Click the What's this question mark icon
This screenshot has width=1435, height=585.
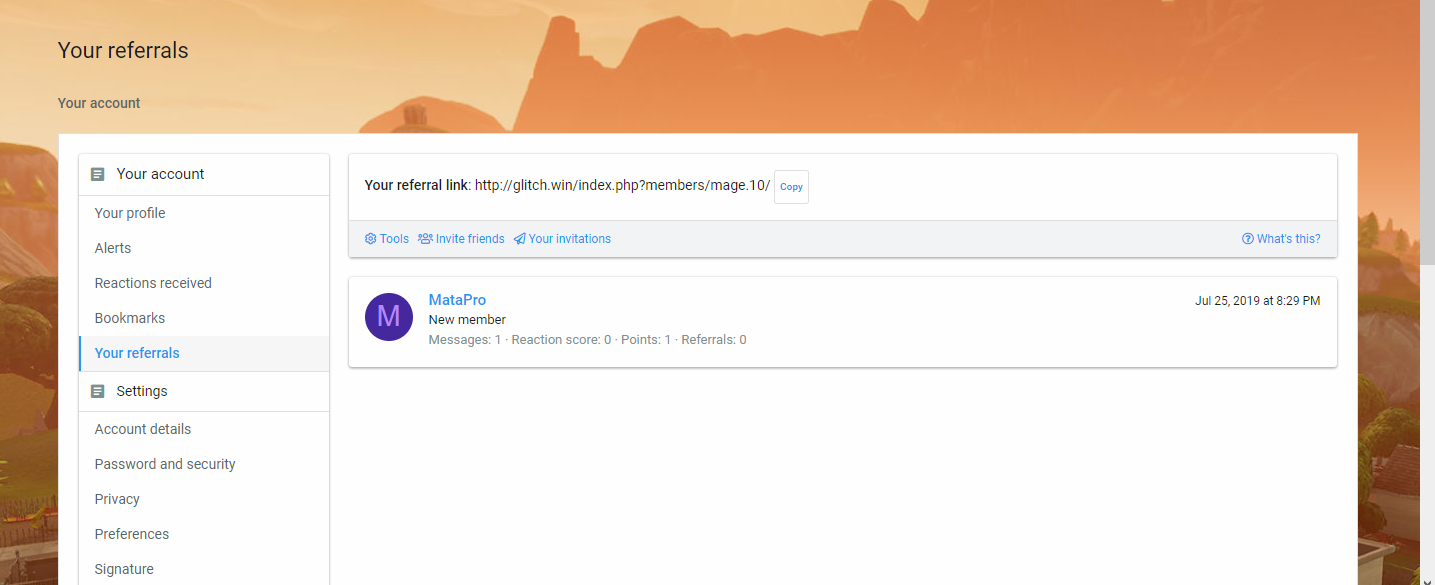(1248, 239)
